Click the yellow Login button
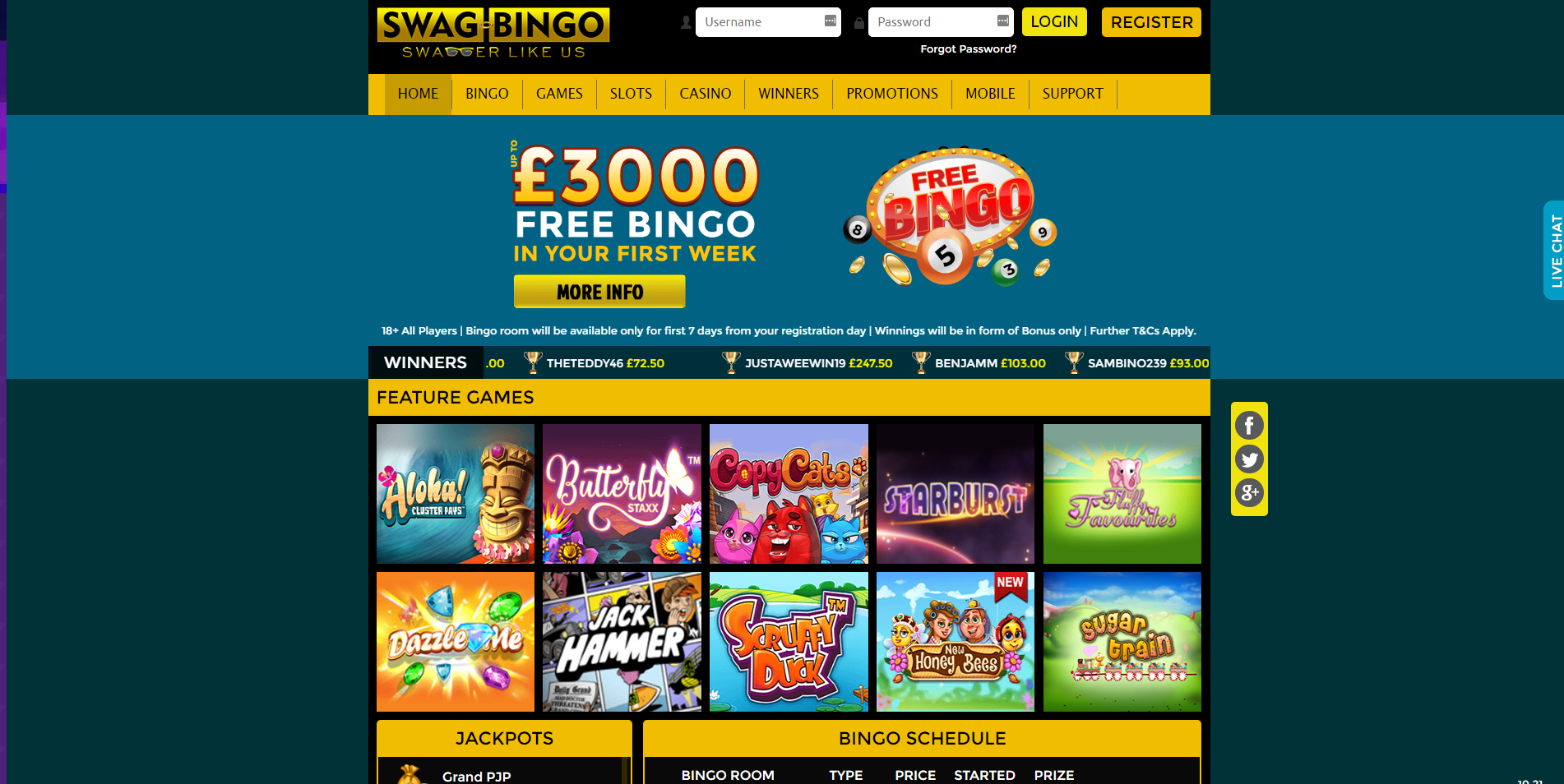The height and width of the screenshot is (784, 1564). 1054,22
